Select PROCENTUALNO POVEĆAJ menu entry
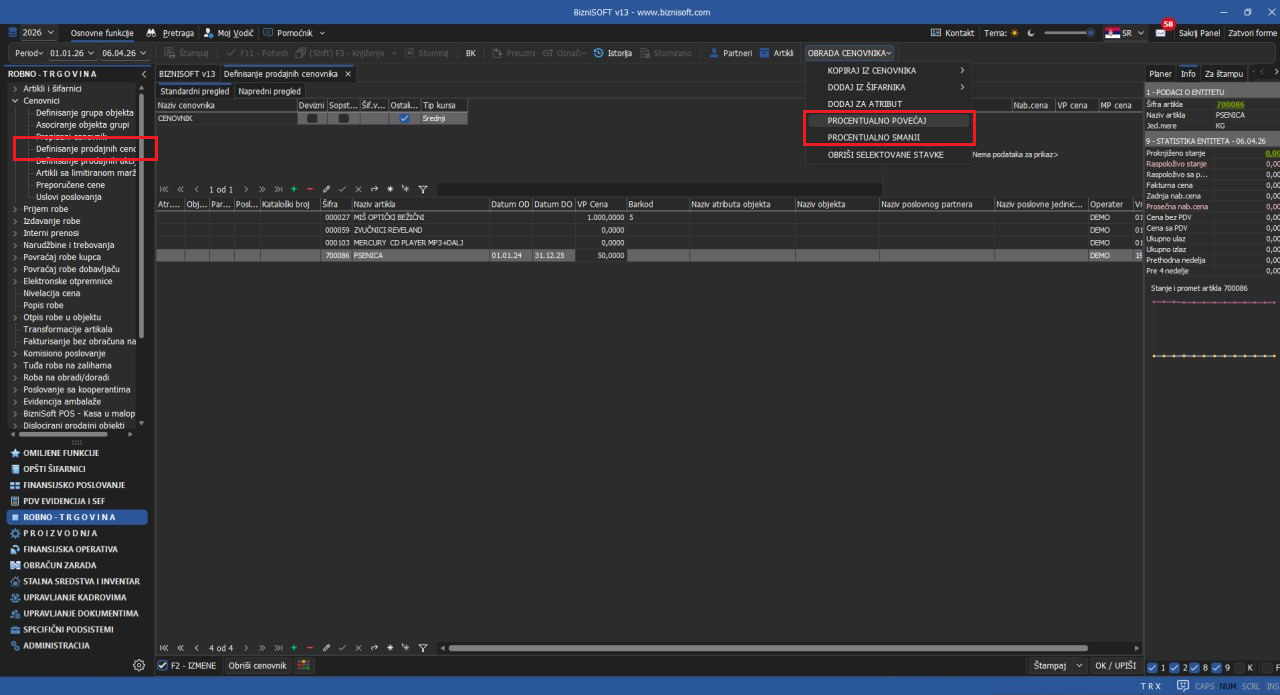Viewport: 1280px width, 695px height. coord(877,120)
